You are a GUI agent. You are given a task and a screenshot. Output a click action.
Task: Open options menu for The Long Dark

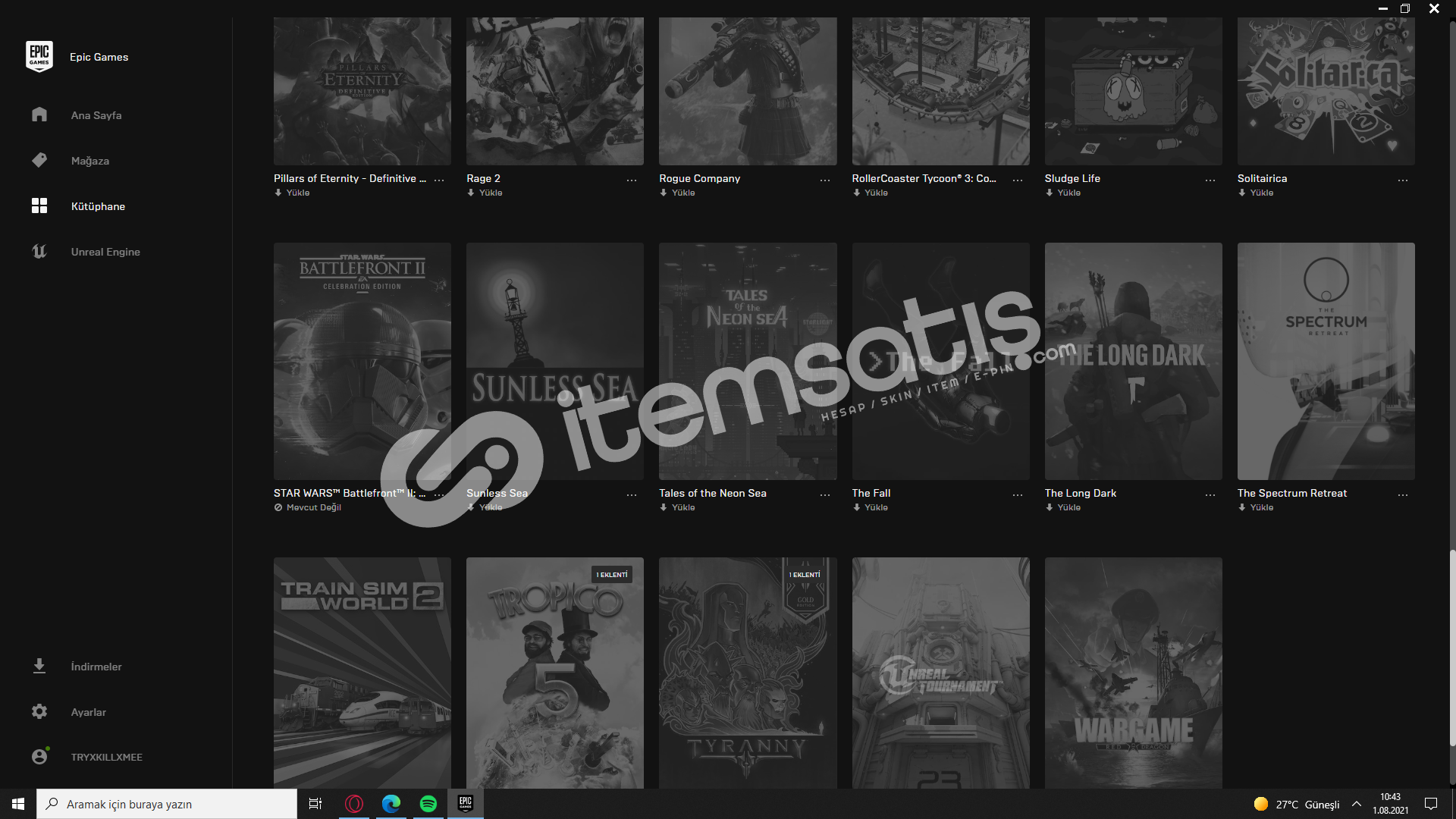click(x=1210, y=494)
